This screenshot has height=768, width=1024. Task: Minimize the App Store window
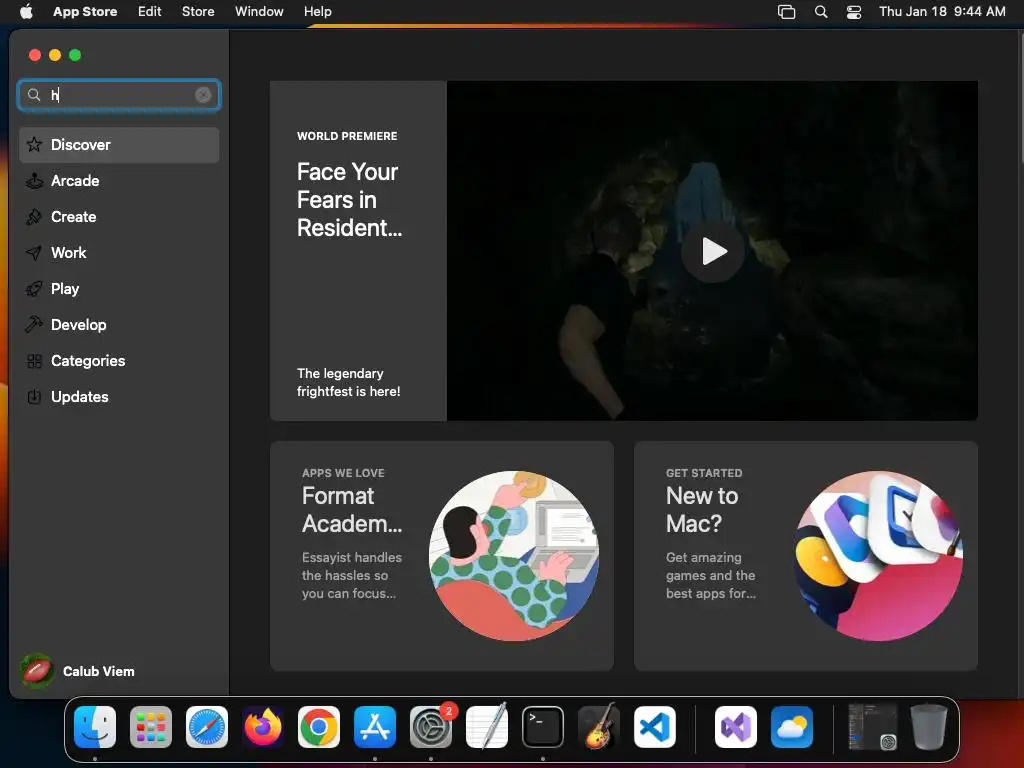[x=55, y=55]
